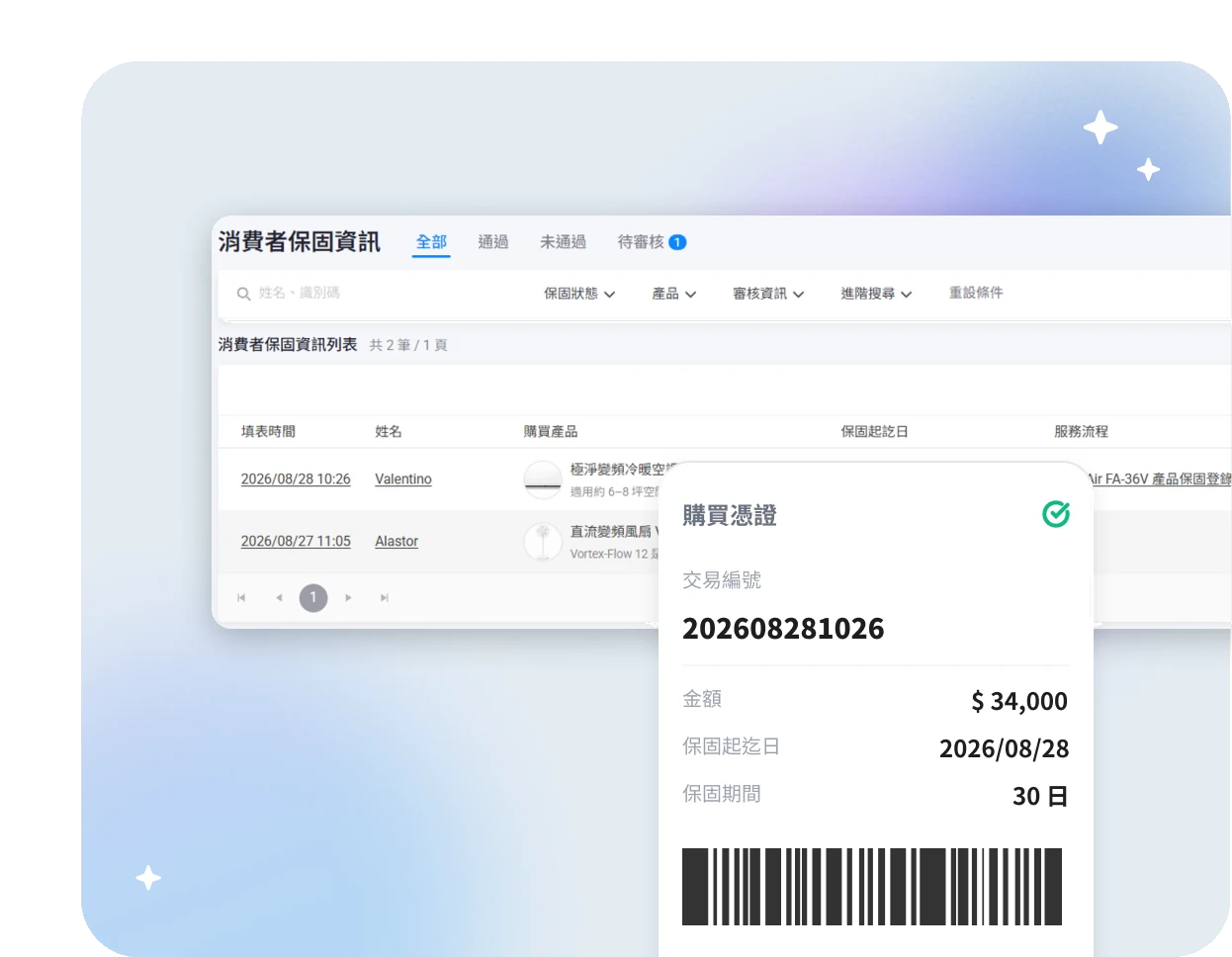Open the 2026/08/28 10:26 entry link
The height and width of the screenshot is (957, 1232).
coord(296,479)
